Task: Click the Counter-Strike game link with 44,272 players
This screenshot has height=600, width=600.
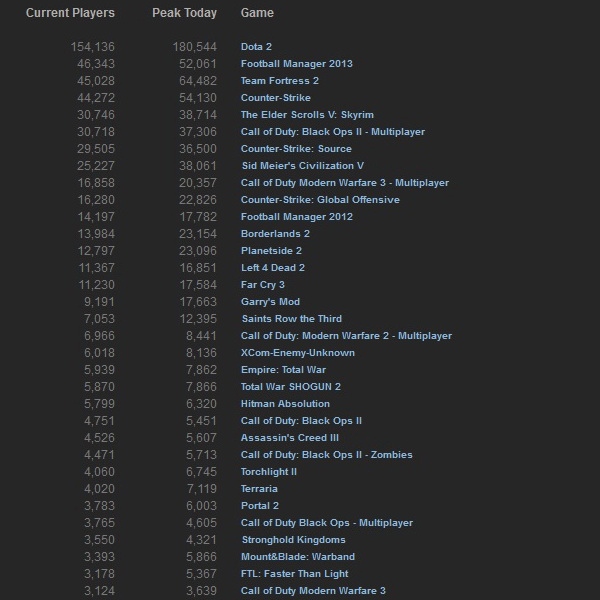Action: pyautogui.click(x=276, y=98)
